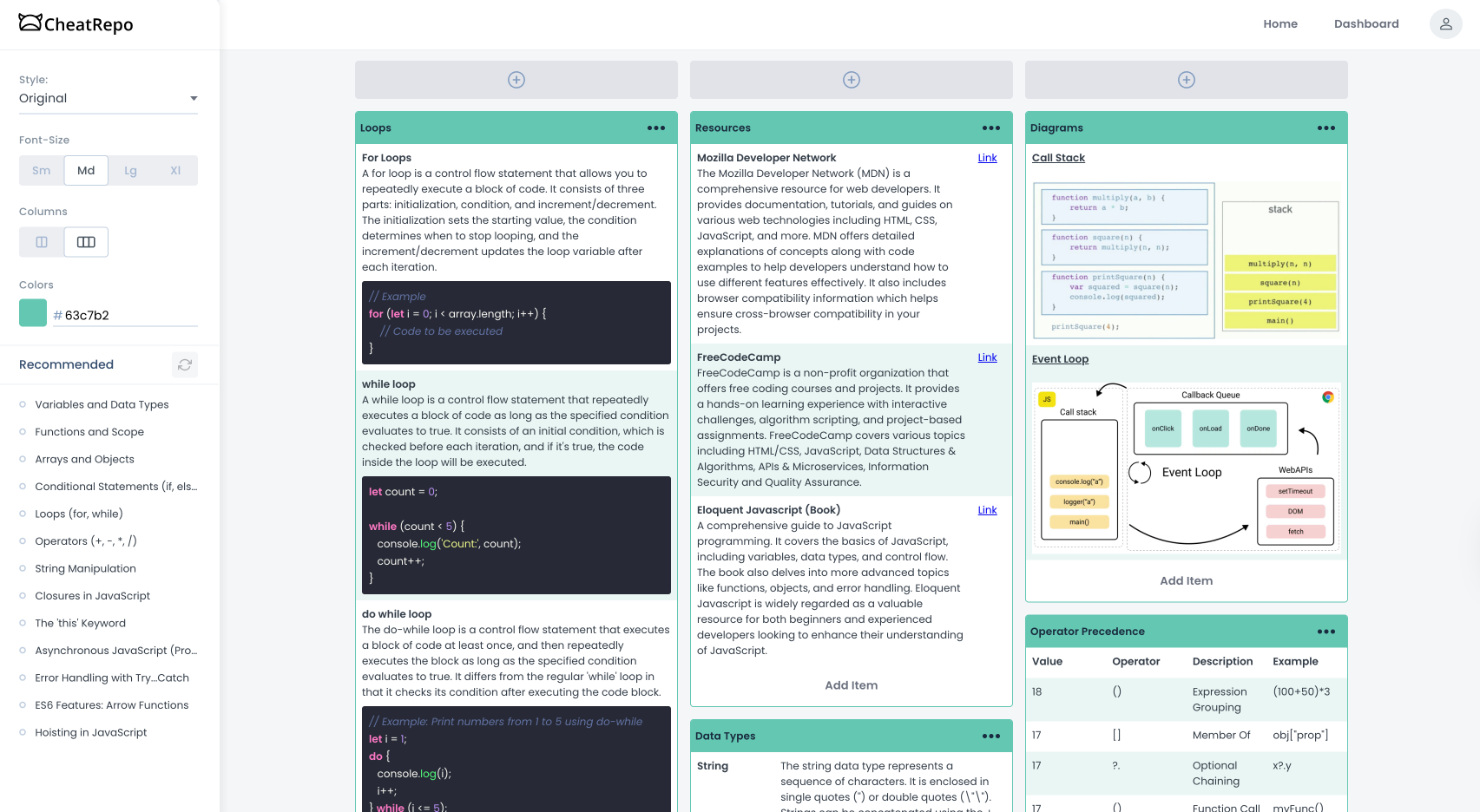Click the plus icon above the Loops column
1480x812 pixels.
516,79
